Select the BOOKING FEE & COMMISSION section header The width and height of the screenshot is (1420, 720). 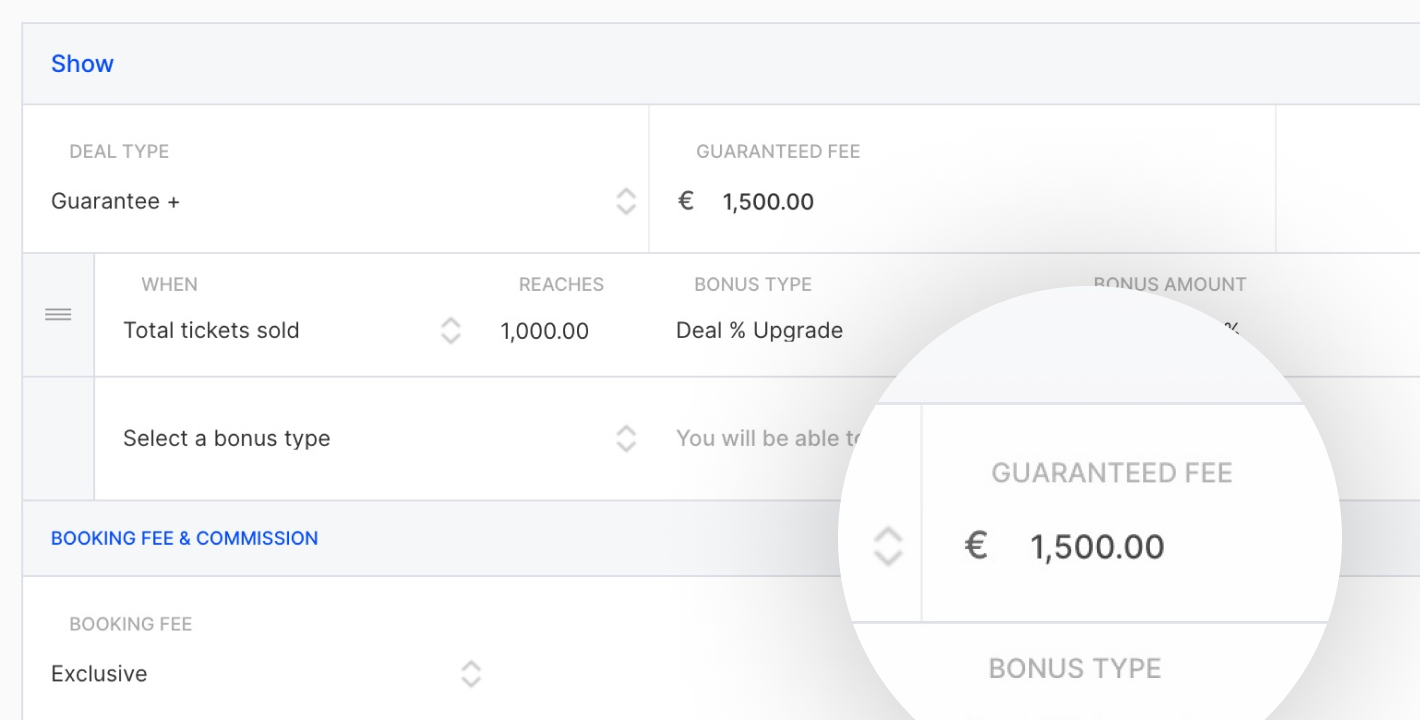click(x=184, y=537)
